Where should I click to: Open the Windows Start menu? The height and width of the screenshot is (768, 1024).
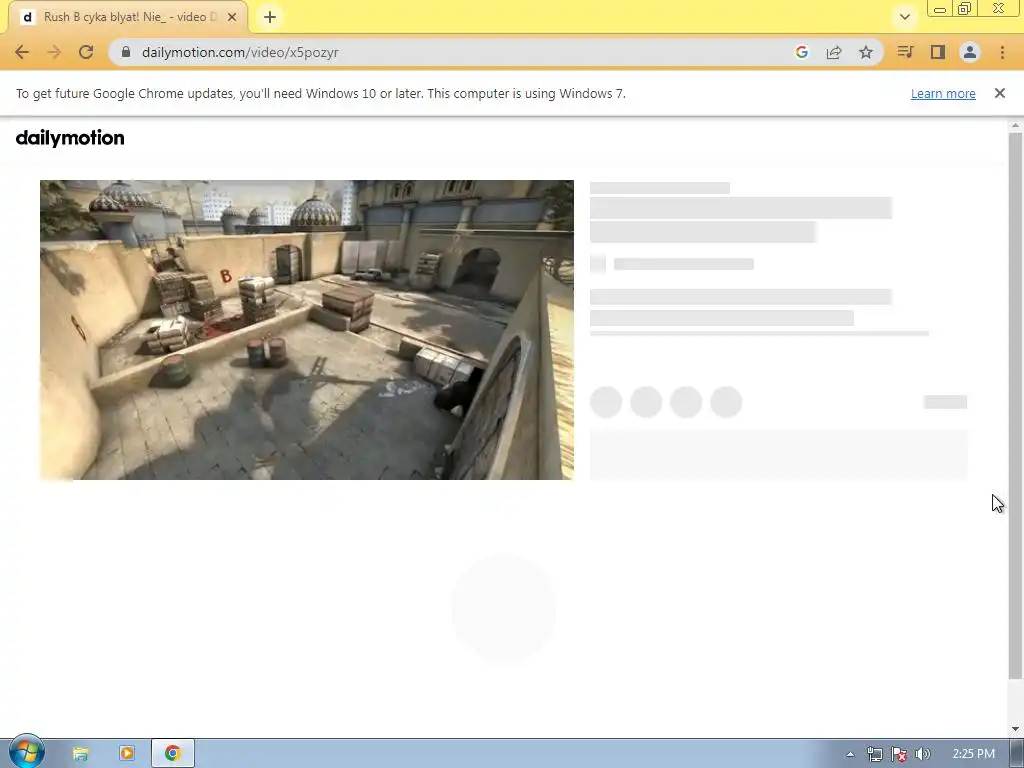tap(26, 752)
